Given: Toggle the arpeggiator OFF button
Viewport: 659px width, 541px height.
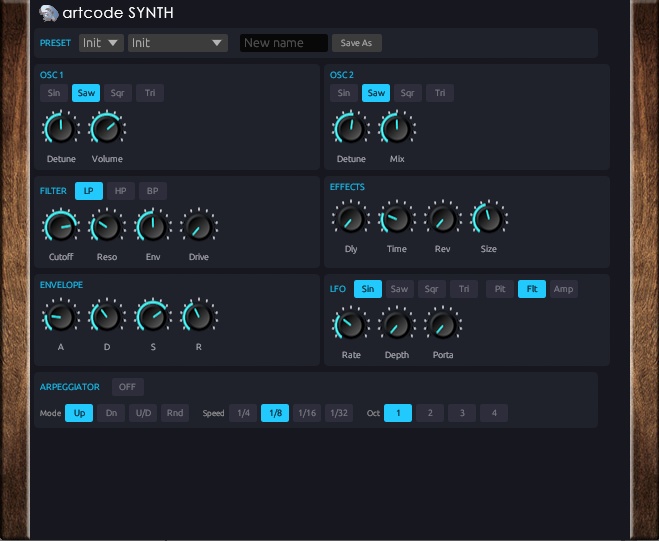Looking at the screenshot, I should click(x=127, y=387).
